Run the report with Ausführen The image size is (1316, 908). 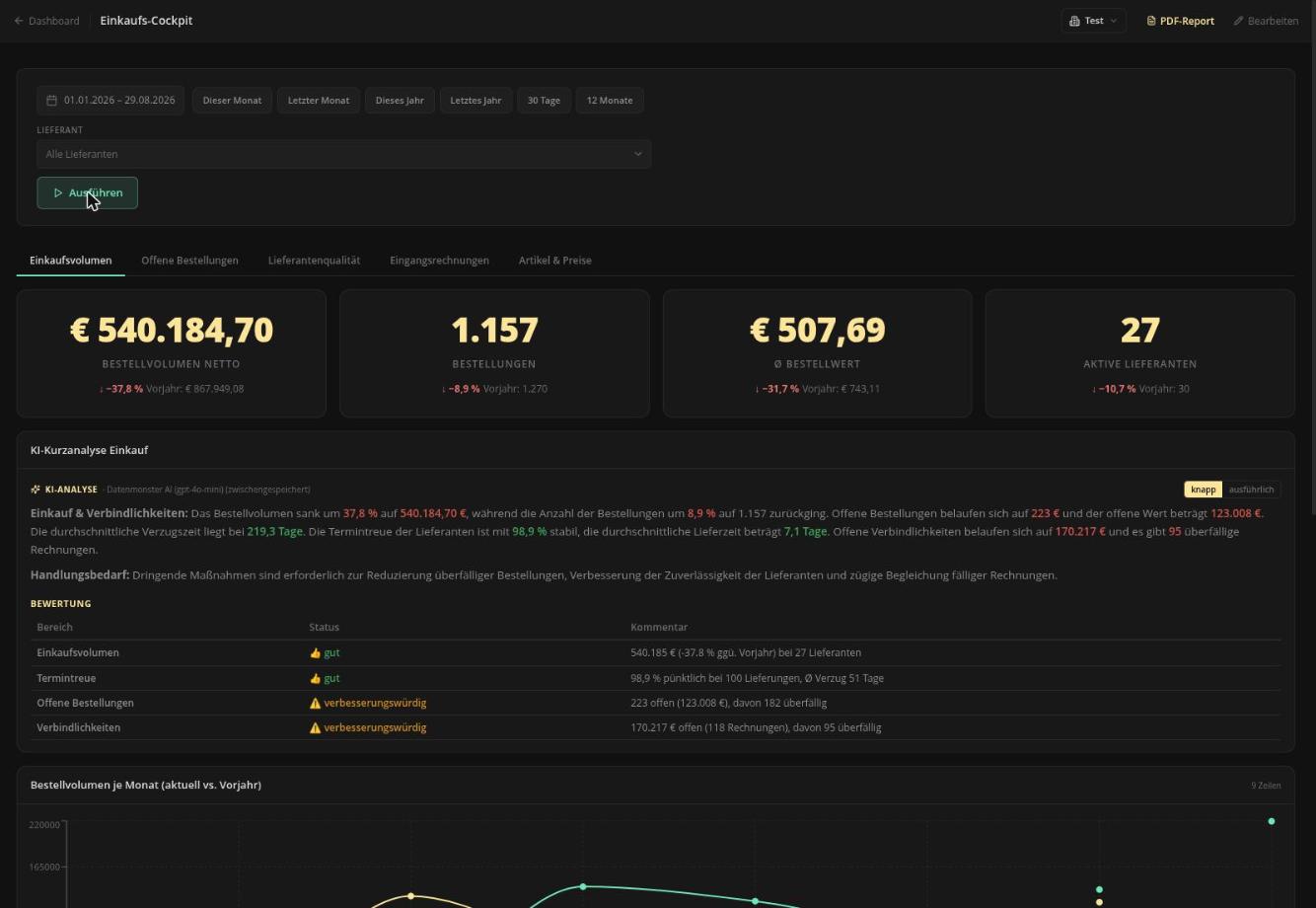(87, 193)
